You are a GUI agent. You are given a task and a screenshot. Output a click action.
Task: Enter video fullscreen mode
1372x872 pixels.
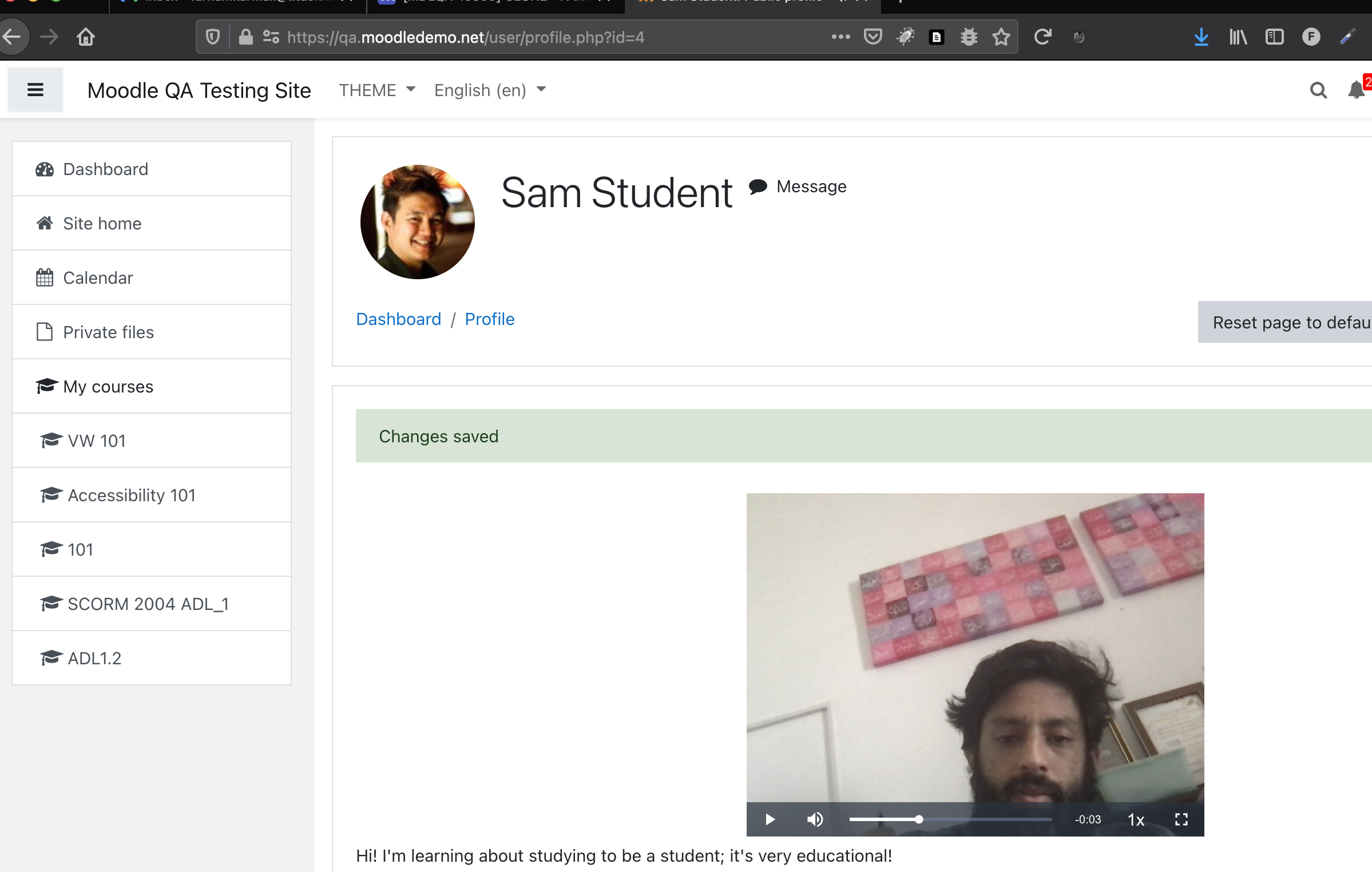(1181, 819)
